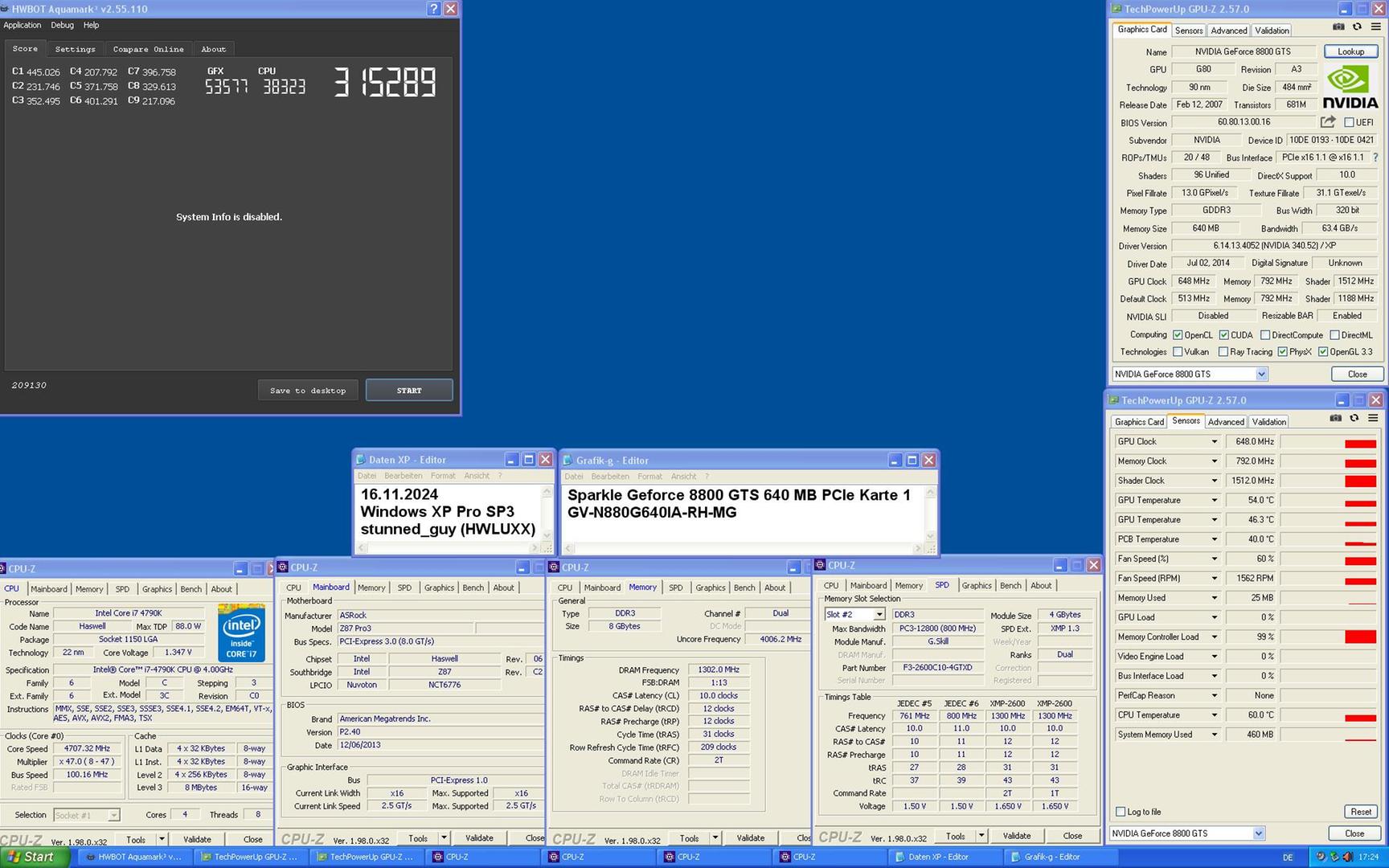
Task: Open the About tab in Aquamark
Action: (213, 49)
